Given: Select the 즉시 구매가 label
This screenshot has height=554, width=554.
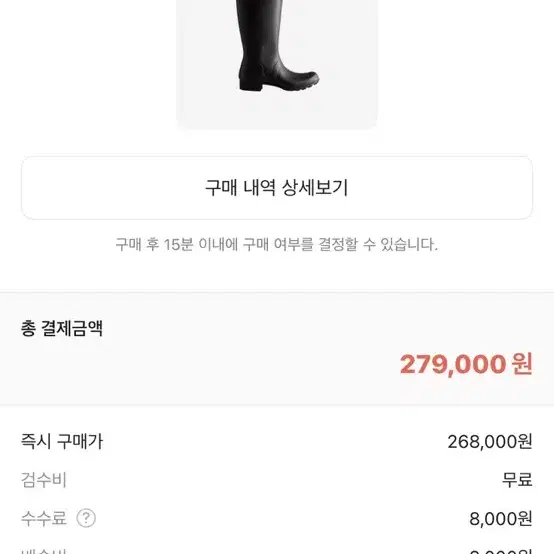Looking at the screenshot, I should pyautogui.click(x=62, y=441).
